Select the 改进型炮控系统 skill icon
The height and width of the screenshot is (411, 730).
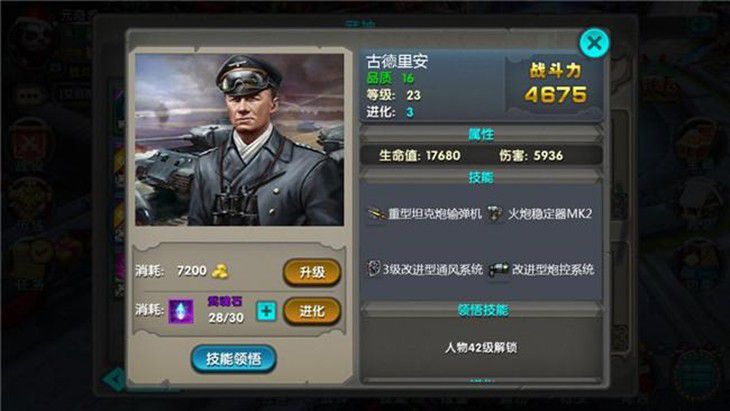[498, 270]
